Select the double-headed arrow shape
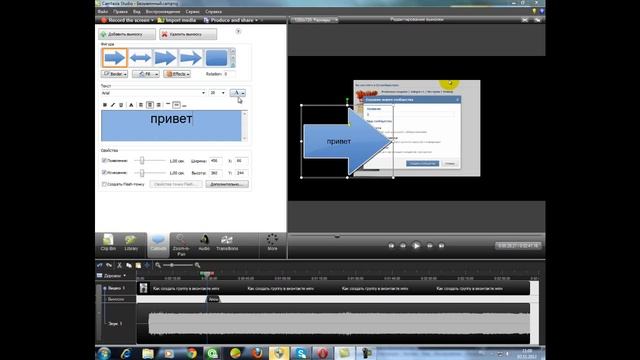Viewport: 640px width, 360px height. click(x=140, y=58)
